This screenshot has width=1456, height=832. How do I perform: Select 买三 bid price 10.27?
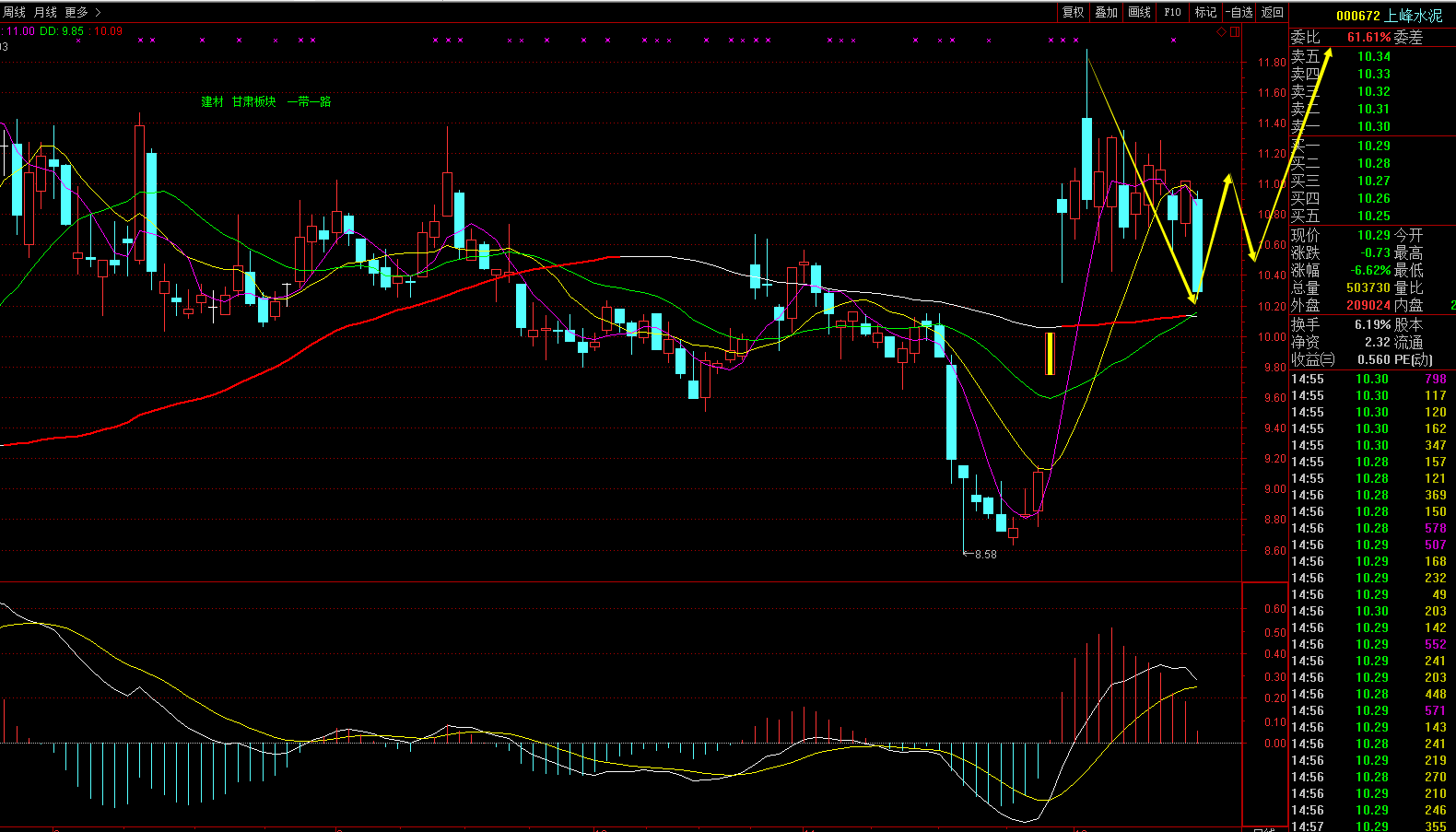[x=1373, y=182]
